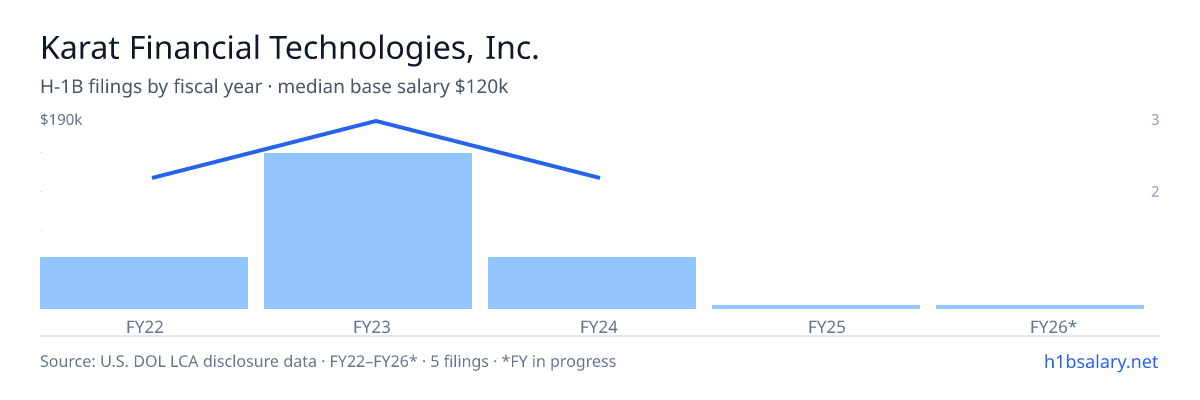1200x400 pixels.
Task: Click the right axis value 3
Action: pos(1155,120)
